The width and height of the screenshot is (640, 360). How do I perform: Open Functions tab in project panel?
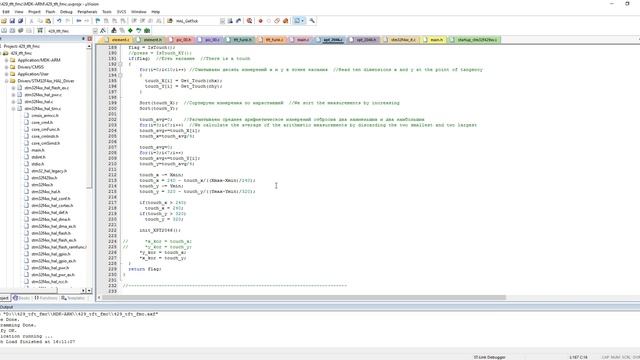(46, 298)
